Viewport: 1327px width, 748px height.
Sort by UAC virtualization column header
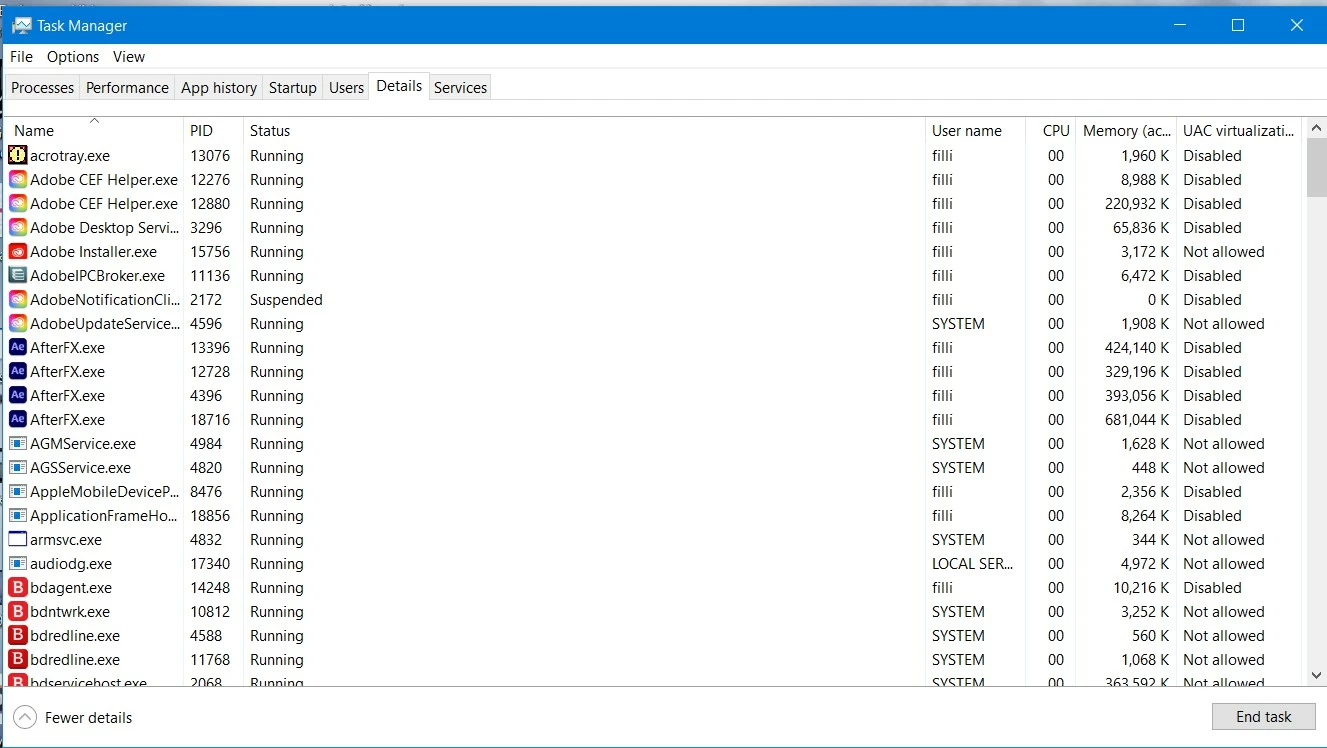tap(1239, 130)
